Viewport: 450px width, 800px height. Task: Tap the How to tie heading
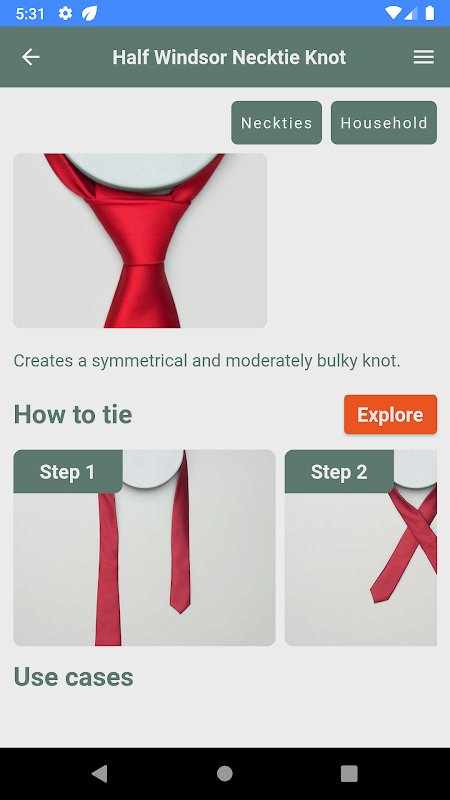pos(73,414)
